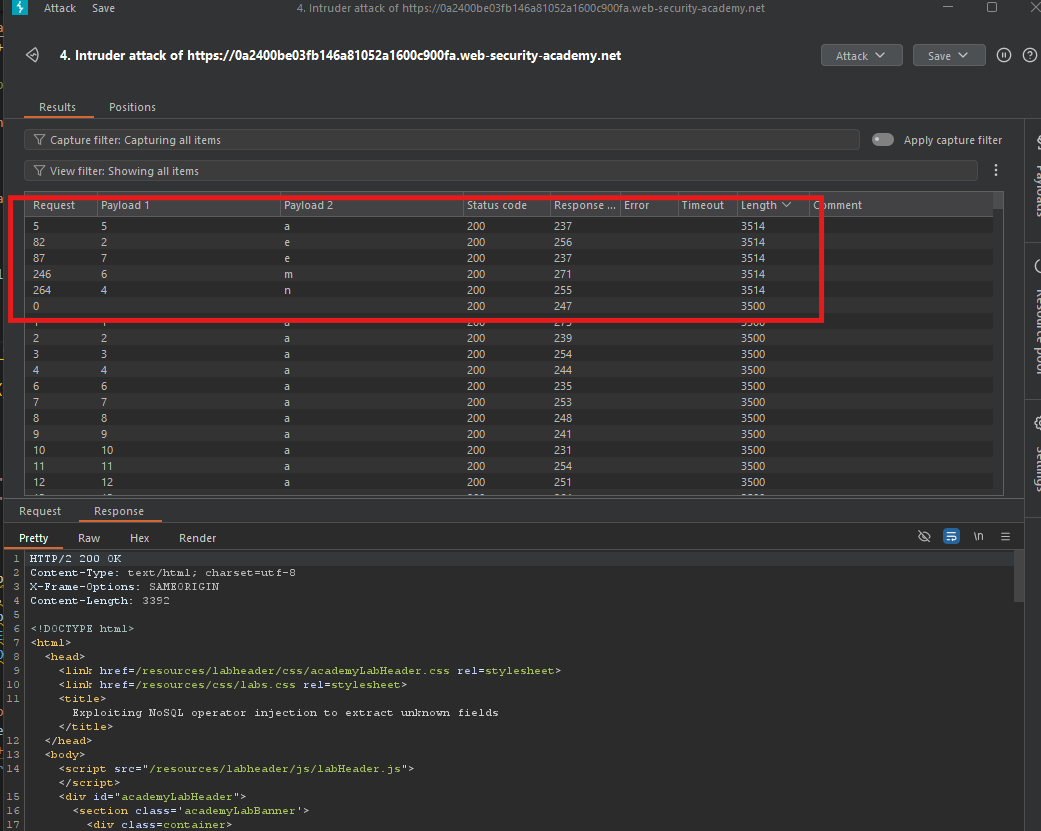Open the three-dot table options menu
The height and width of the screenshot is (831, 1041).
996,171
